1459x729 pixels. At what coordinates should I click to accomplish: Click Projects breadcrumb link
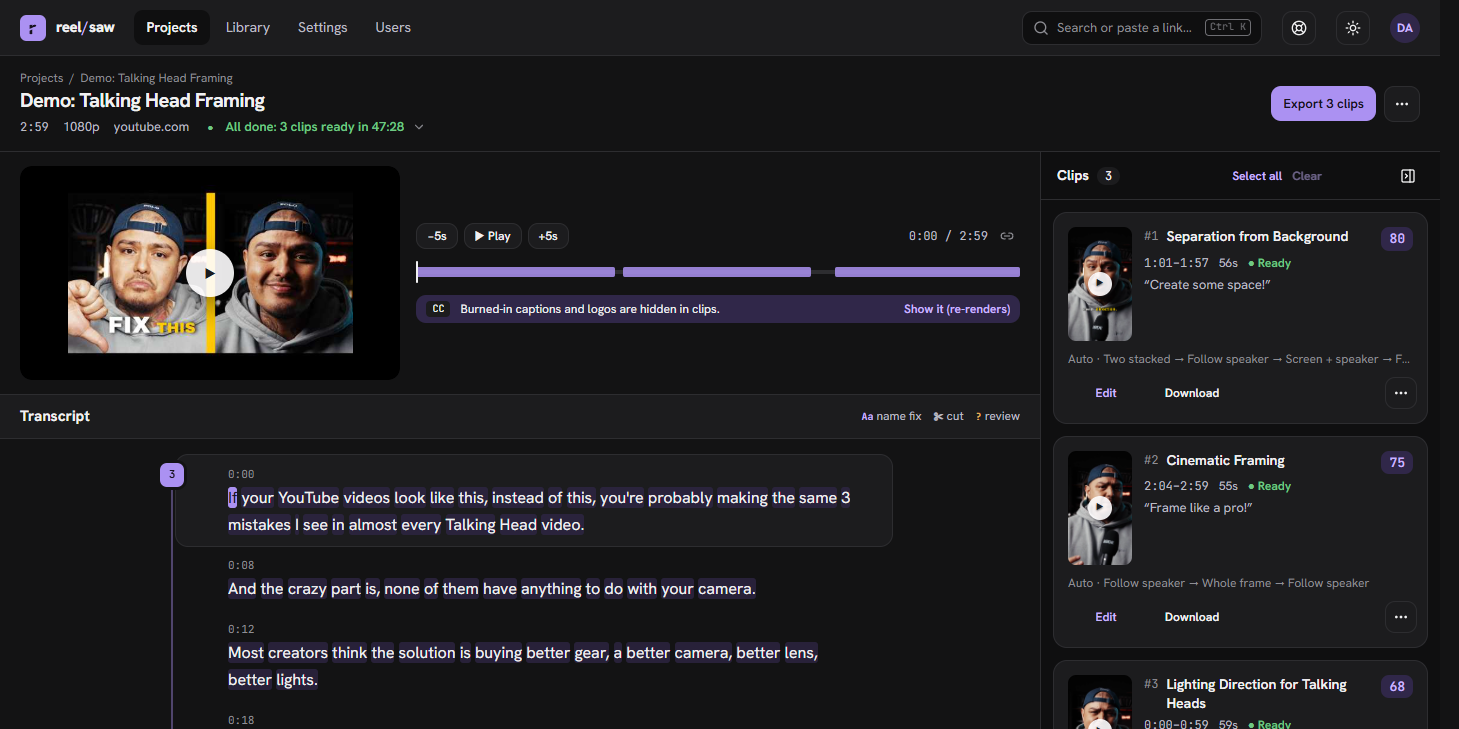(41, 78)
